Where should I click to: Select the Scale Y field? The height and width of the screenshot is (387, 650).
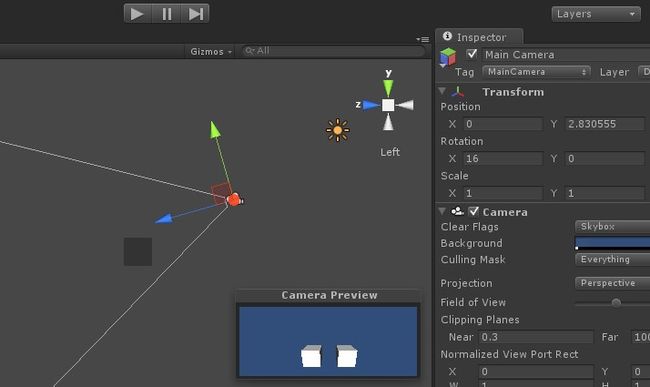605,193
